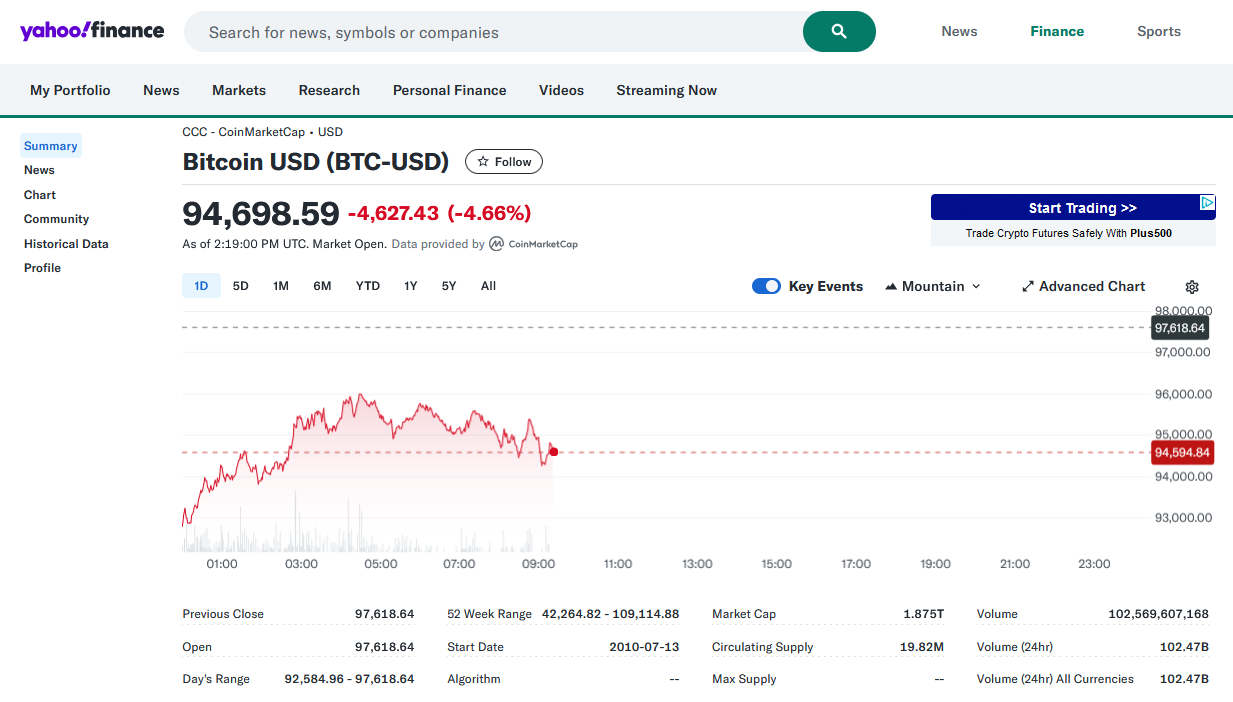Click the Advanced Chart link
This screenshot has height=702, width=1233.
coord(1083,286)
